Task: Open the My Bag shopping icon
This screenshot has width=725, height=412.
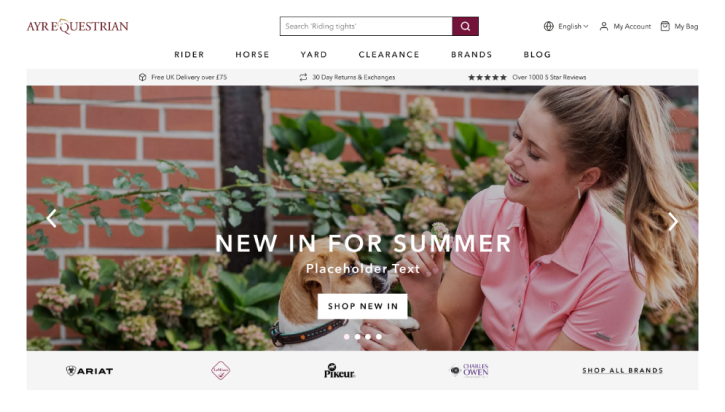Action: click(665, 26)
